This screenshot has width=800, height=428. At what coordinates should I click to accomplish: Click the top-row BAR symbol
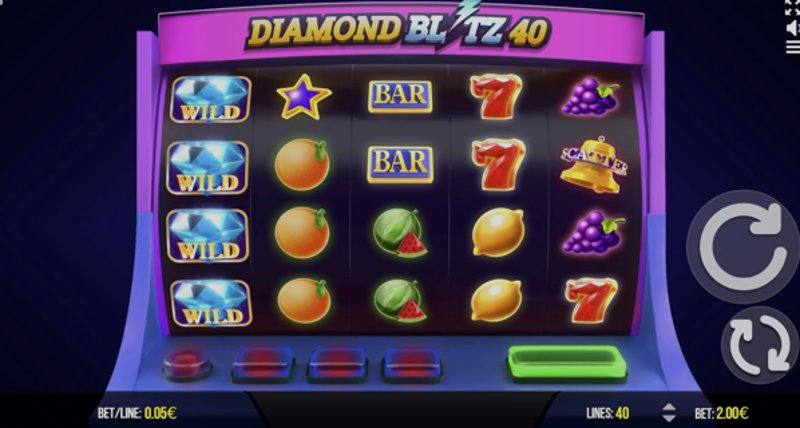[400, 96]
